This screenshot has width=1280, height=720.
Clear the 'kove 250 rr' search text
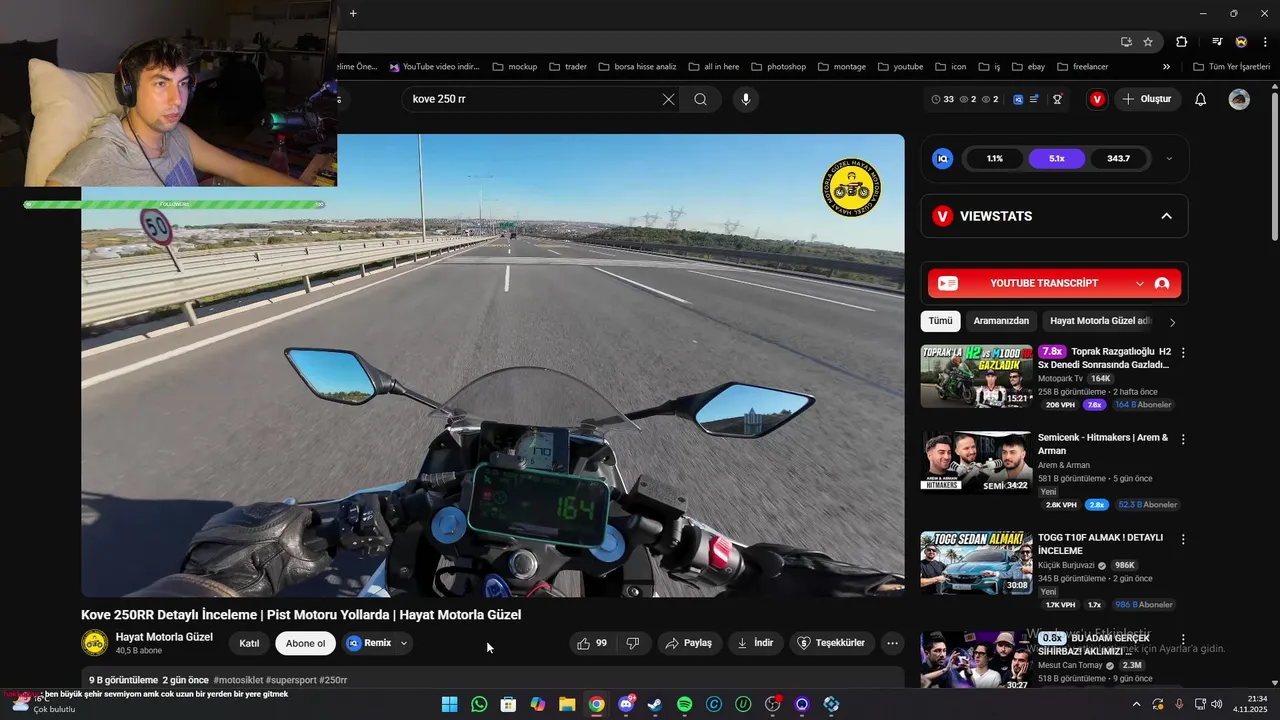[x=668, y=99]
